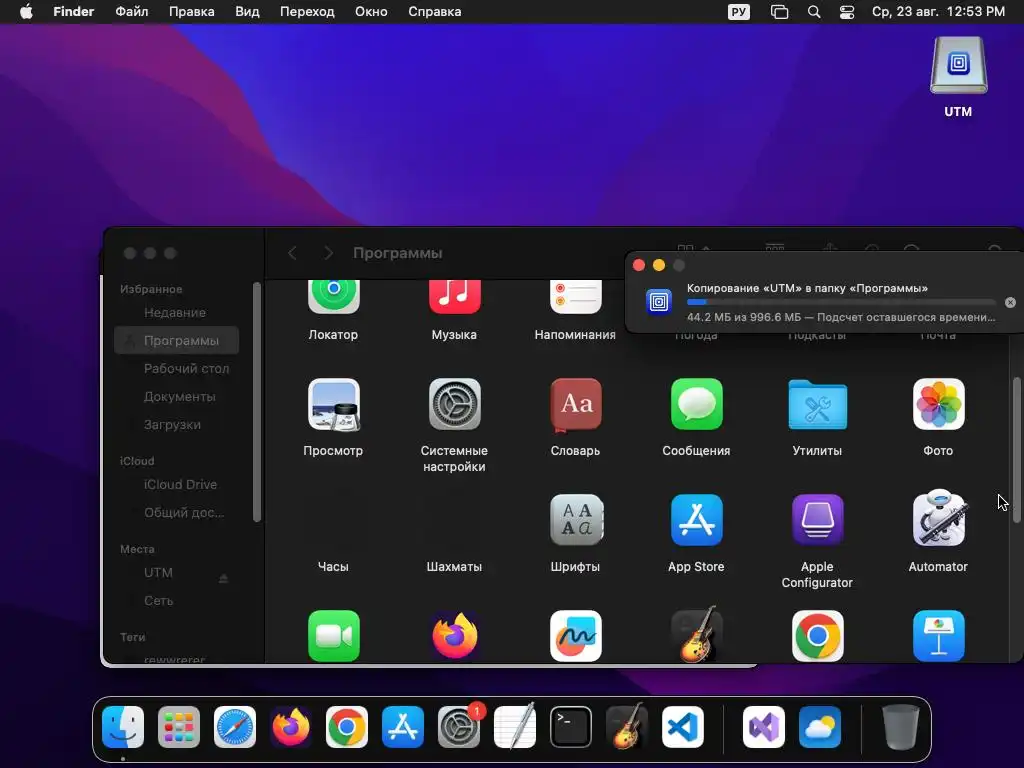
Task: Launch Safari from the Dock
Action: 234,727
